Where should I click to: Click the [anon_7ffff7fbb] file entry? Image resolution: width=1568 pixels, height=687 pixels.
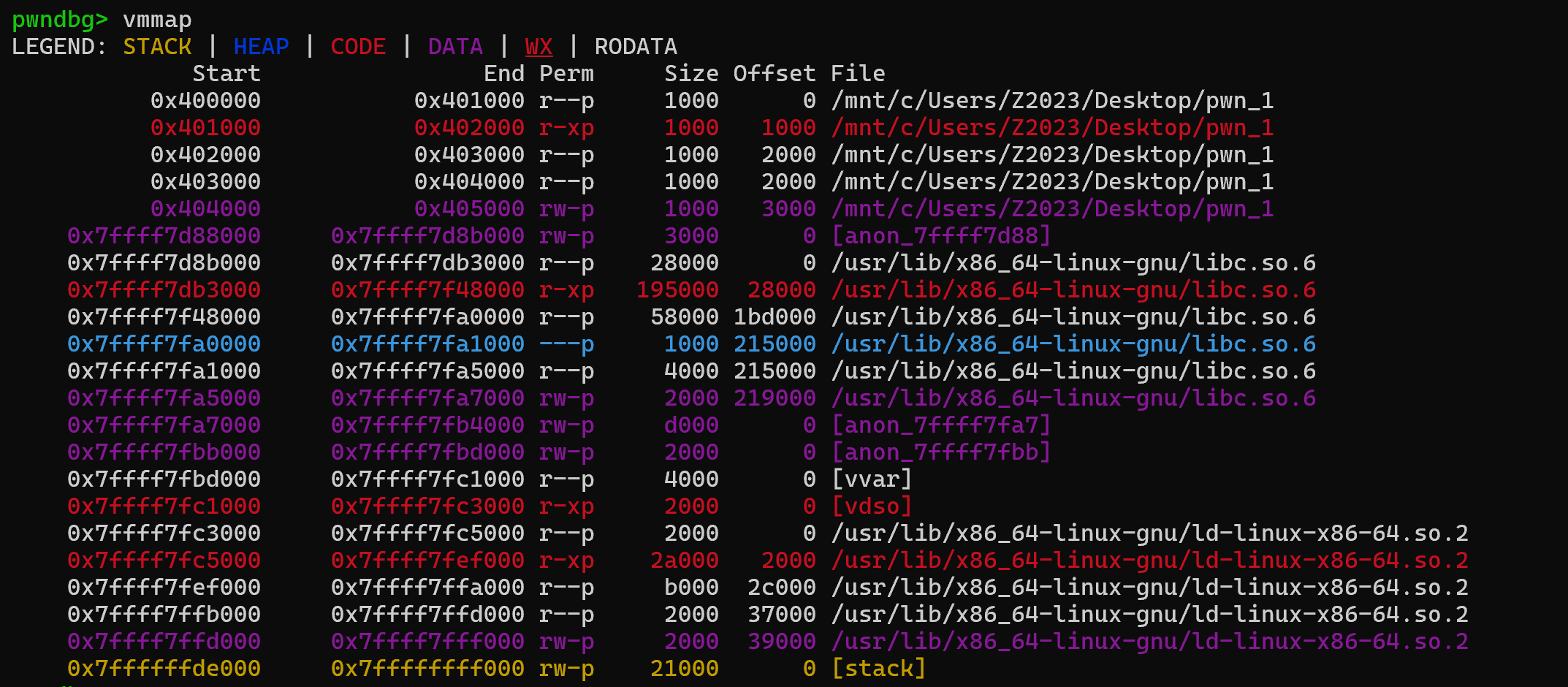coord(941,452)
